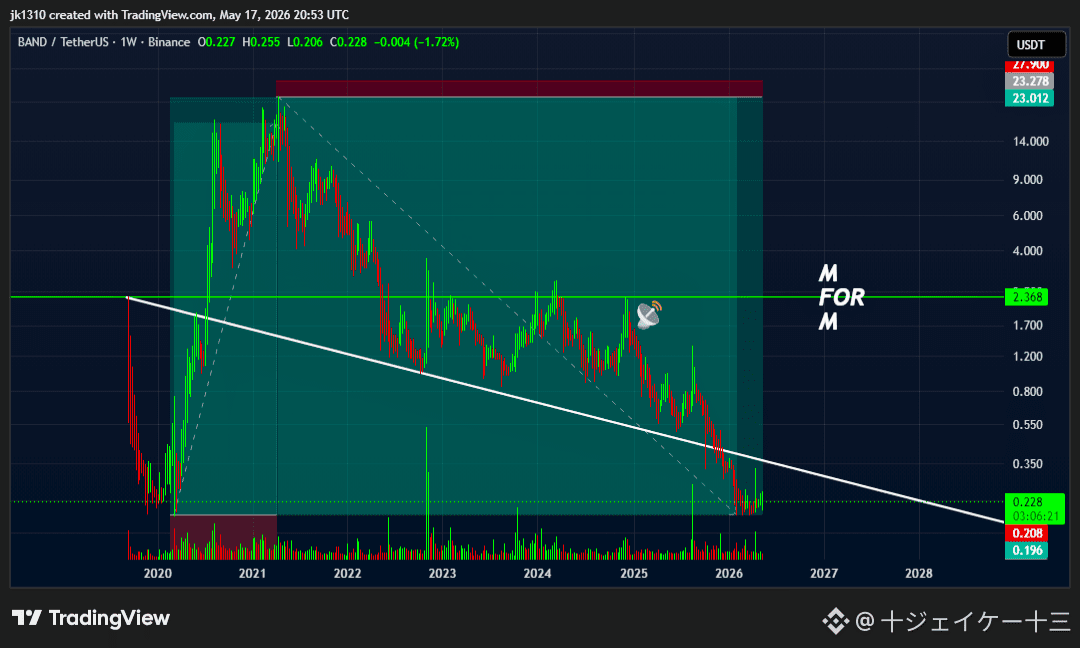Click the open value O0.227
Image resolution: width=1080 pixels, height=648 pixels.
tap(216, 42)
